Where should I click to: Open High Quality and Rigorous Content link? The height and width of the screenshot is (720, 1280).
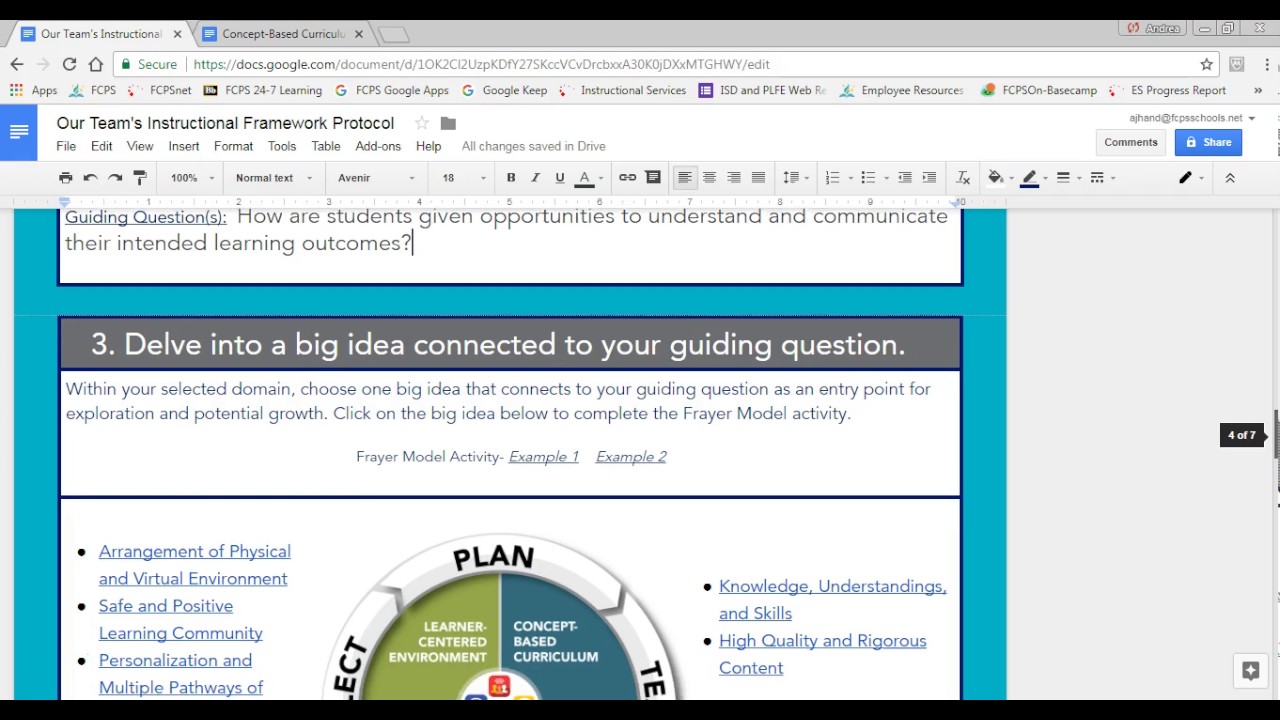[822, 654]
